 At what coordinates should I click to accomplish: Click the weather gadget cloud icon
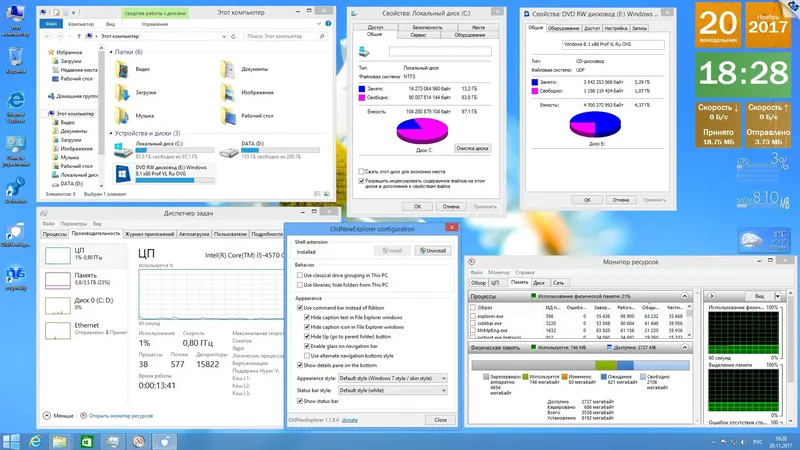click(x=752, y=239)
